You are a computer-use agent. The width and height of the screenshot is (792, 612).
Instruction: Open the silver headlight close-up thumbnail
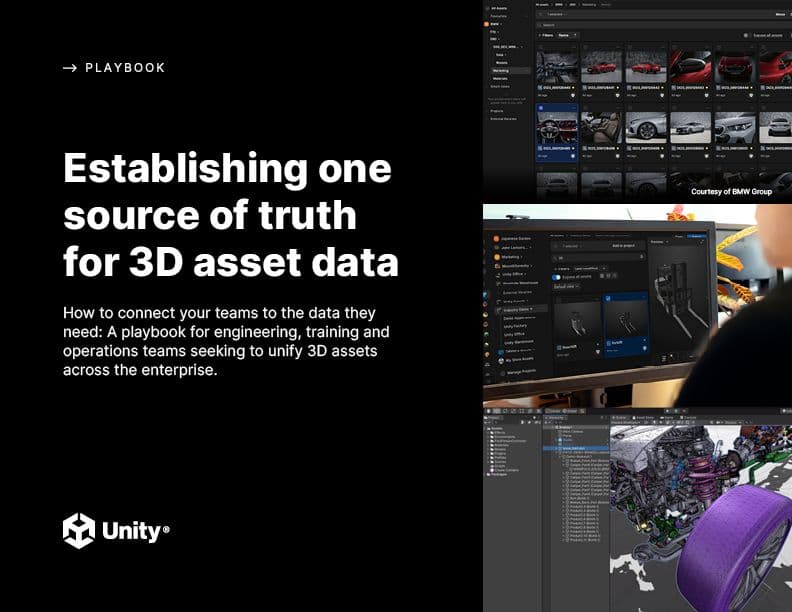(x=735, y=128)
